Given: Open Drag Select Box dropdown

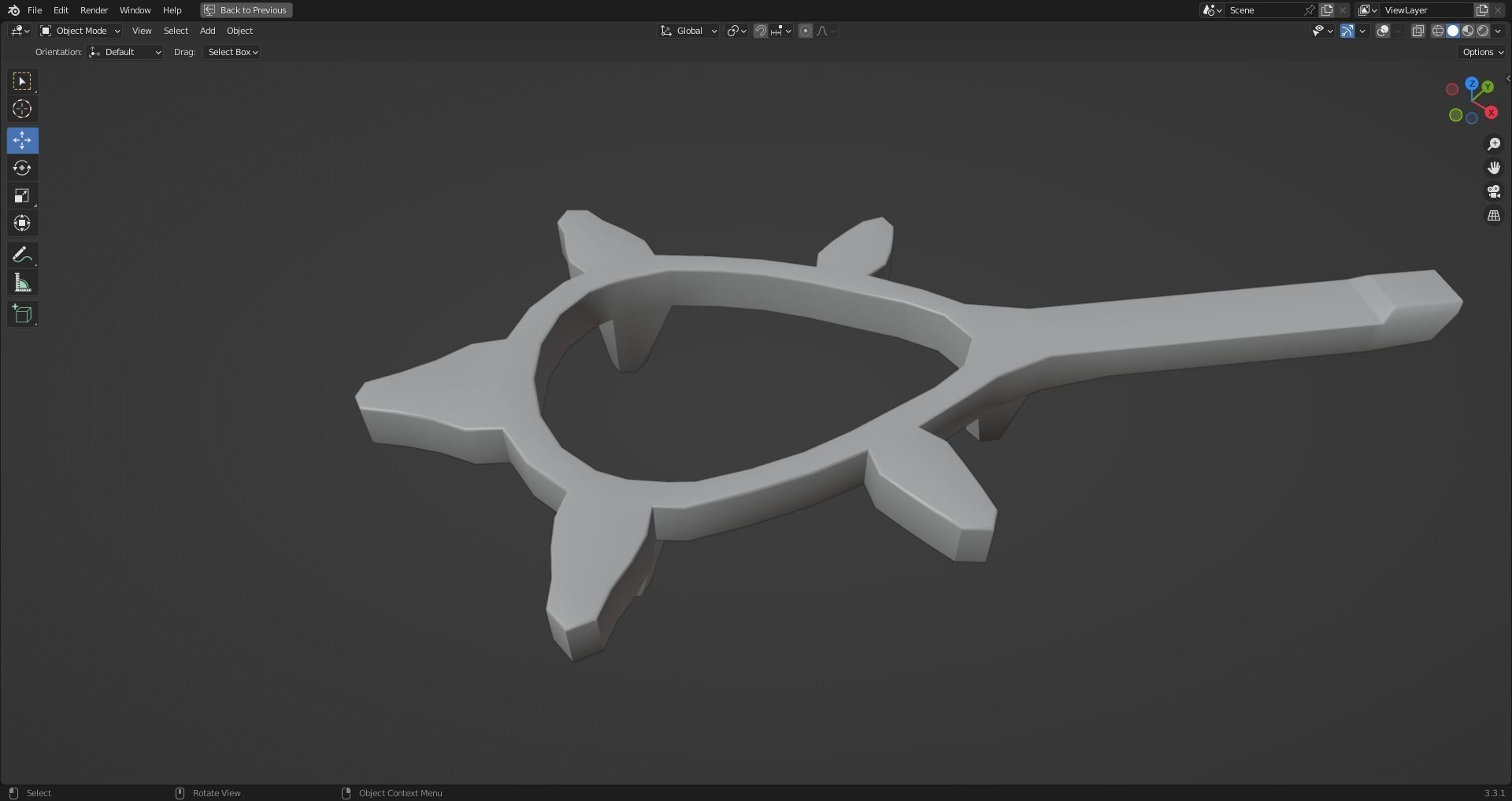Looking at the screenshot, I should (232, 52).
